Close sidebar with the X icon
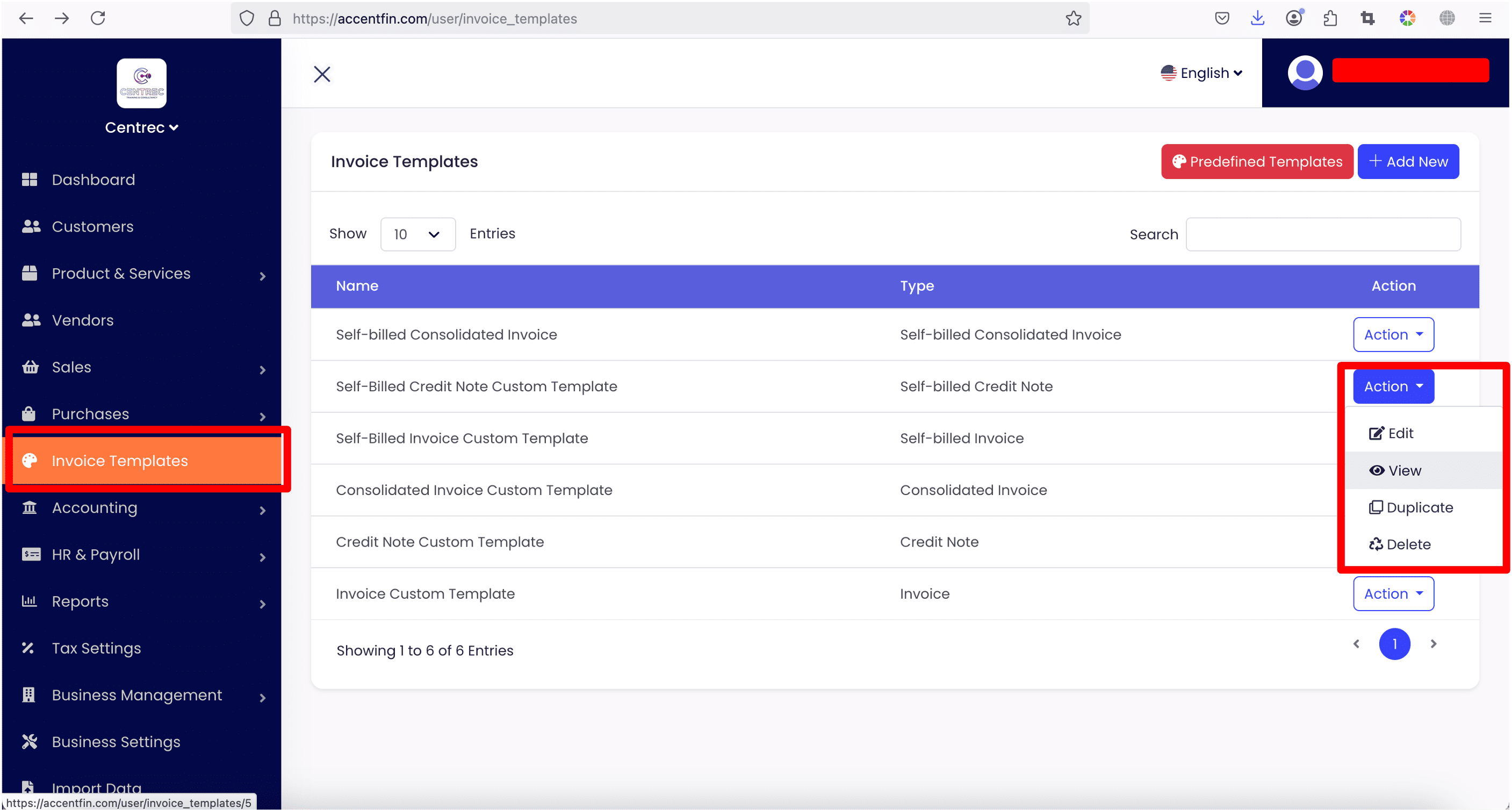 322,74
